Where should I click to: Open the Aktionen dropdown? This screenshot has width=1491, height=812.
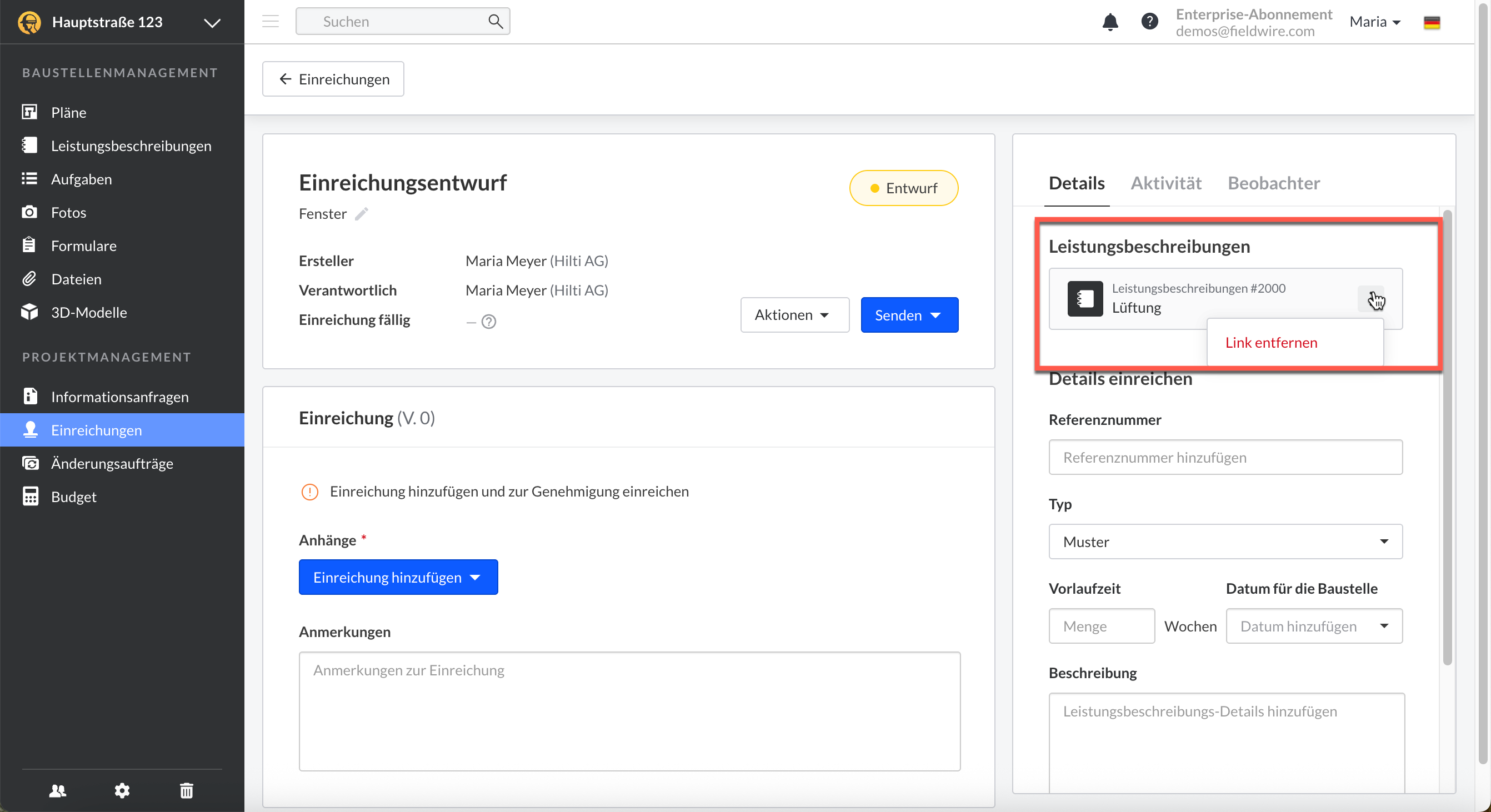pos(794,315)
